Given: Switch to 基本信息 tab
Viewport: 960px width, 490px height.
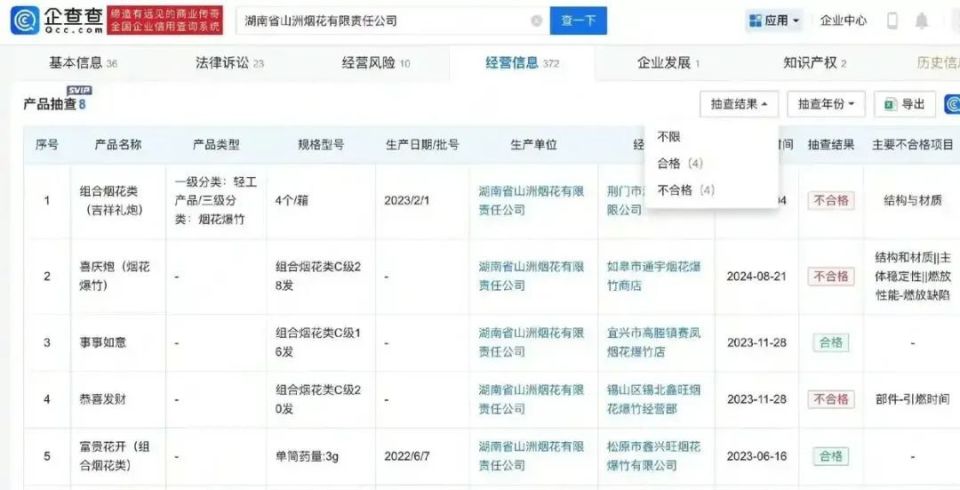Looking at the screenshot, I should [x=83, y=62].
